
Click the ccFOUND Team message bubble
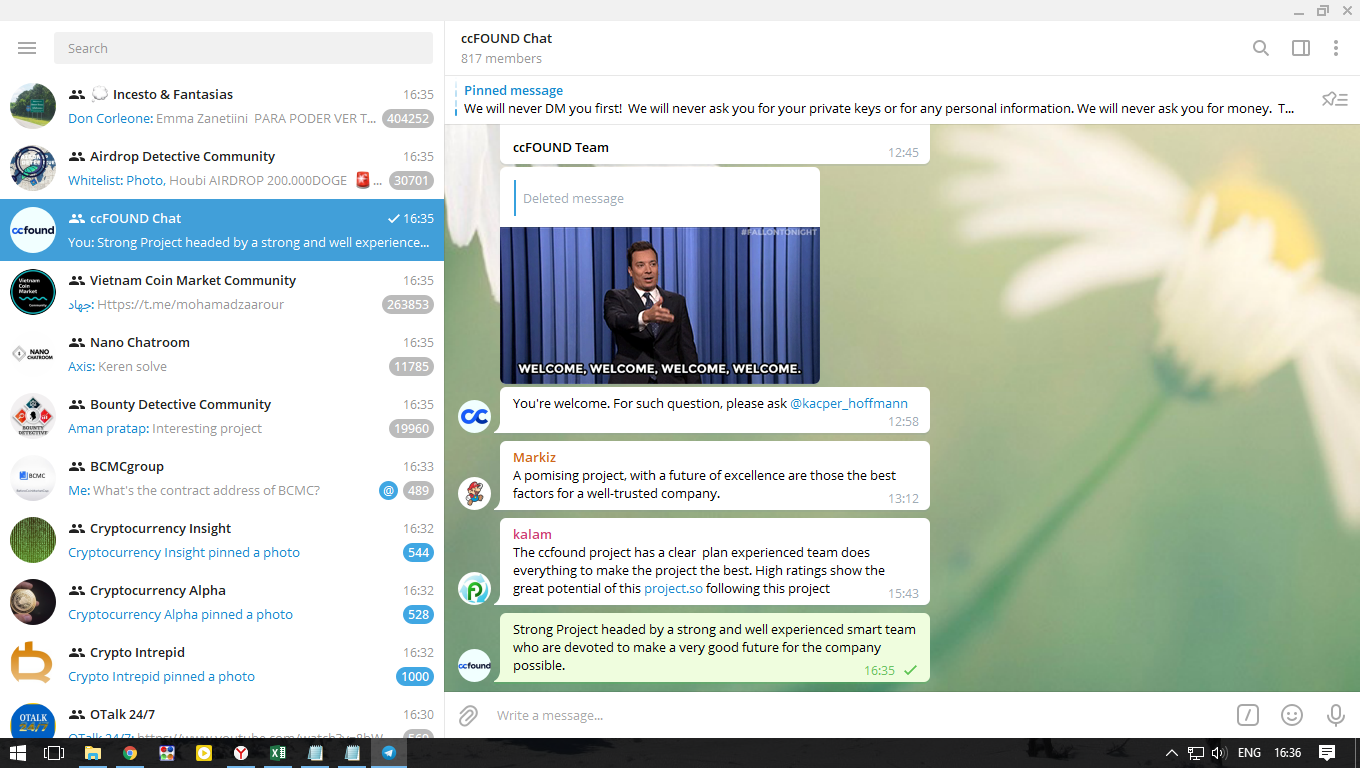(715, 146)
